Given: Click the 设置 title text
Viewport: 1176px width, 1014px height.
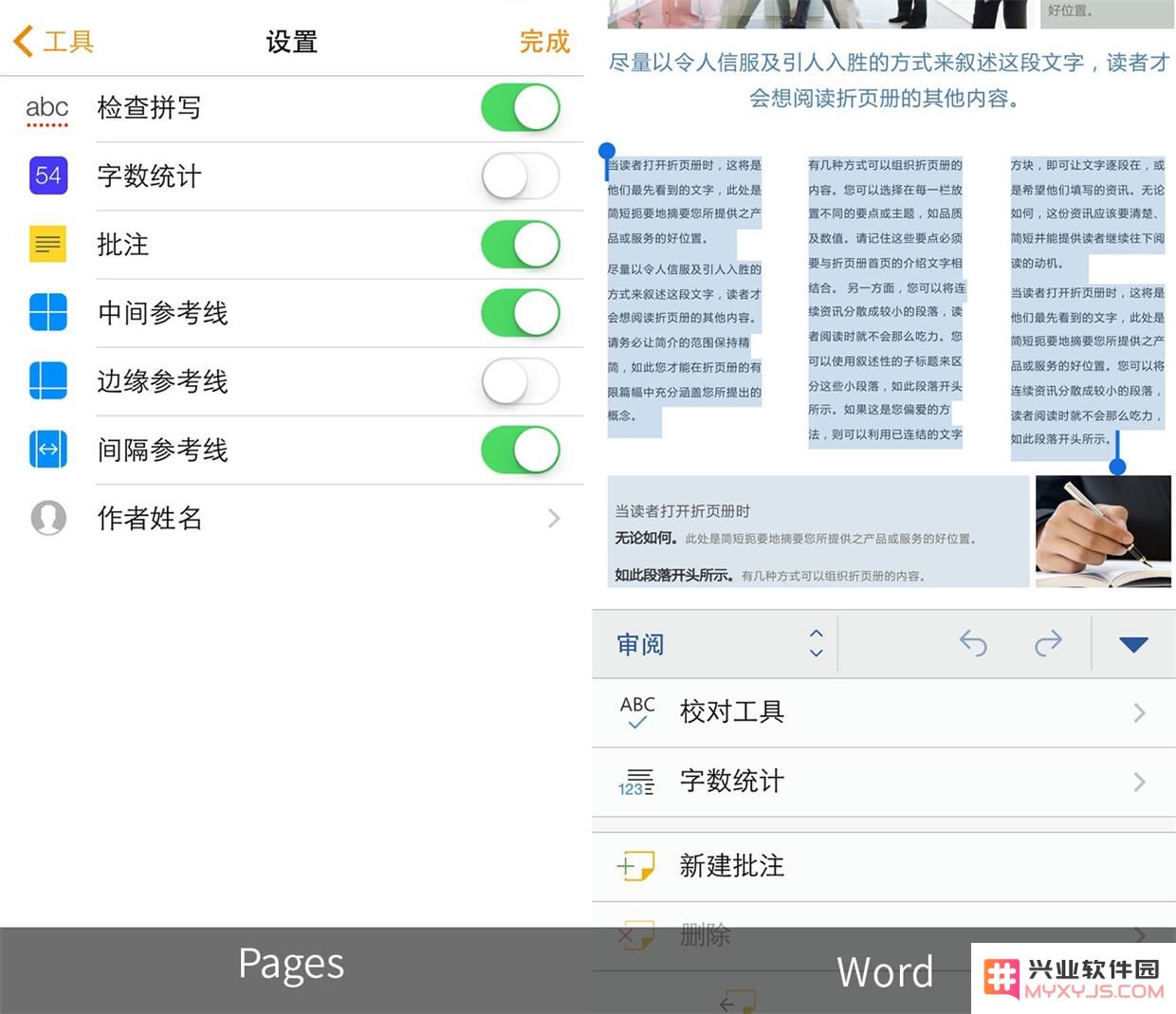Looking at the screenshot, I should point(291,42).
